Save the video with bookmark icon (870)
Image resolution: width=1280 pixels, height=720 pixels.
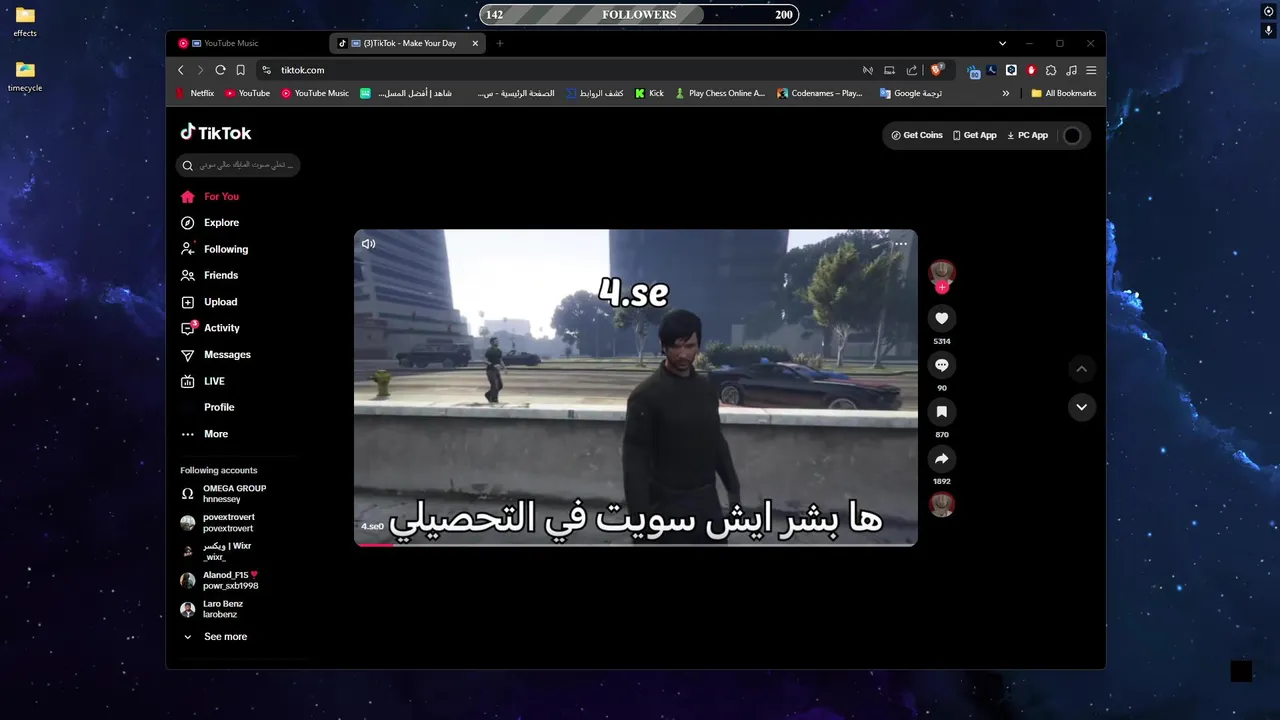tap(941, 412)
